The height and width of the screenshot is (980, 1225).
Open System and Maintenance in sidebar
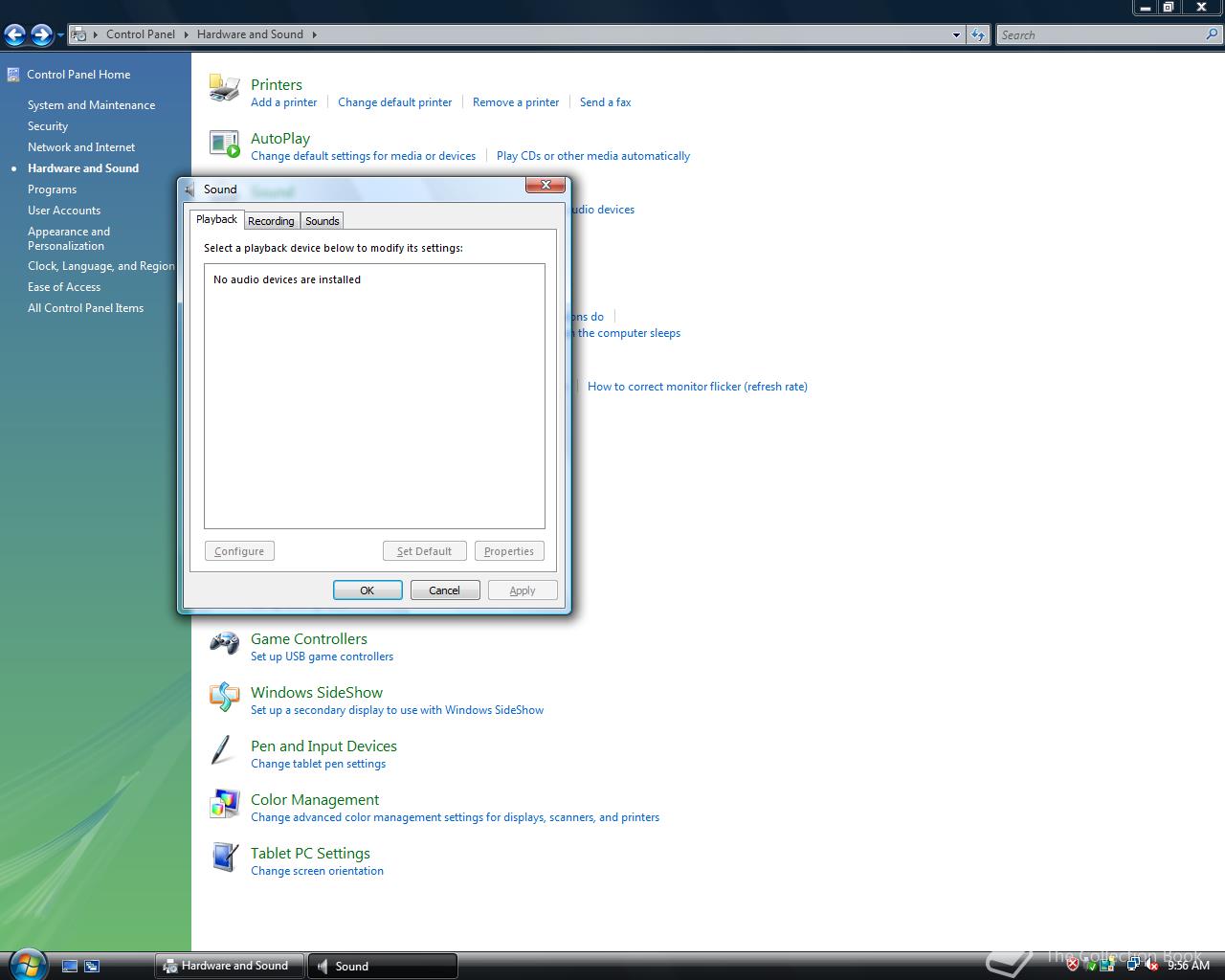(x=91, y=105)
